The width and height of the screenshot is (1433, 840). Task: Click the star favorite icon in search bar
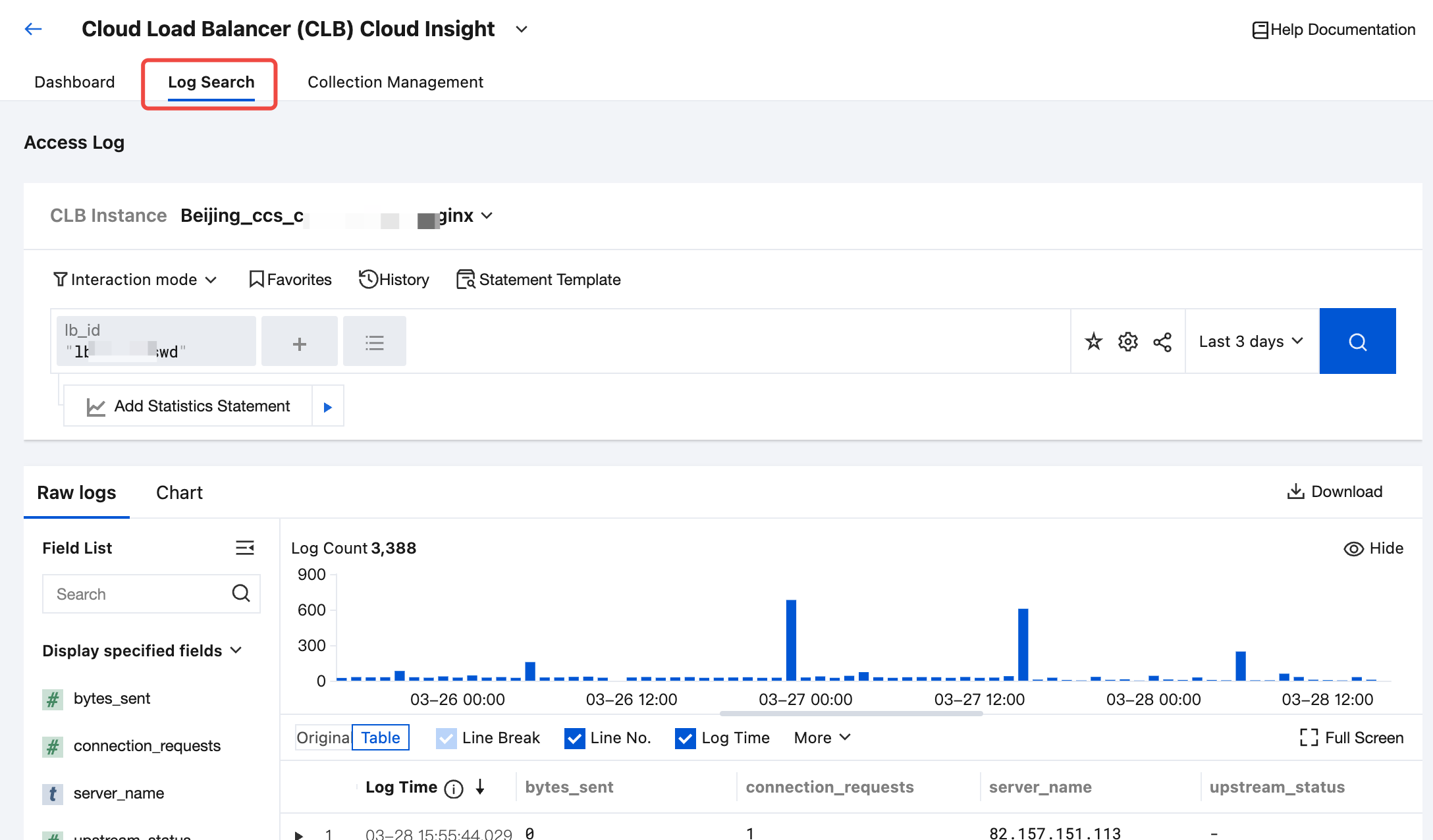pyautogui.click(x=1093, y=341)
